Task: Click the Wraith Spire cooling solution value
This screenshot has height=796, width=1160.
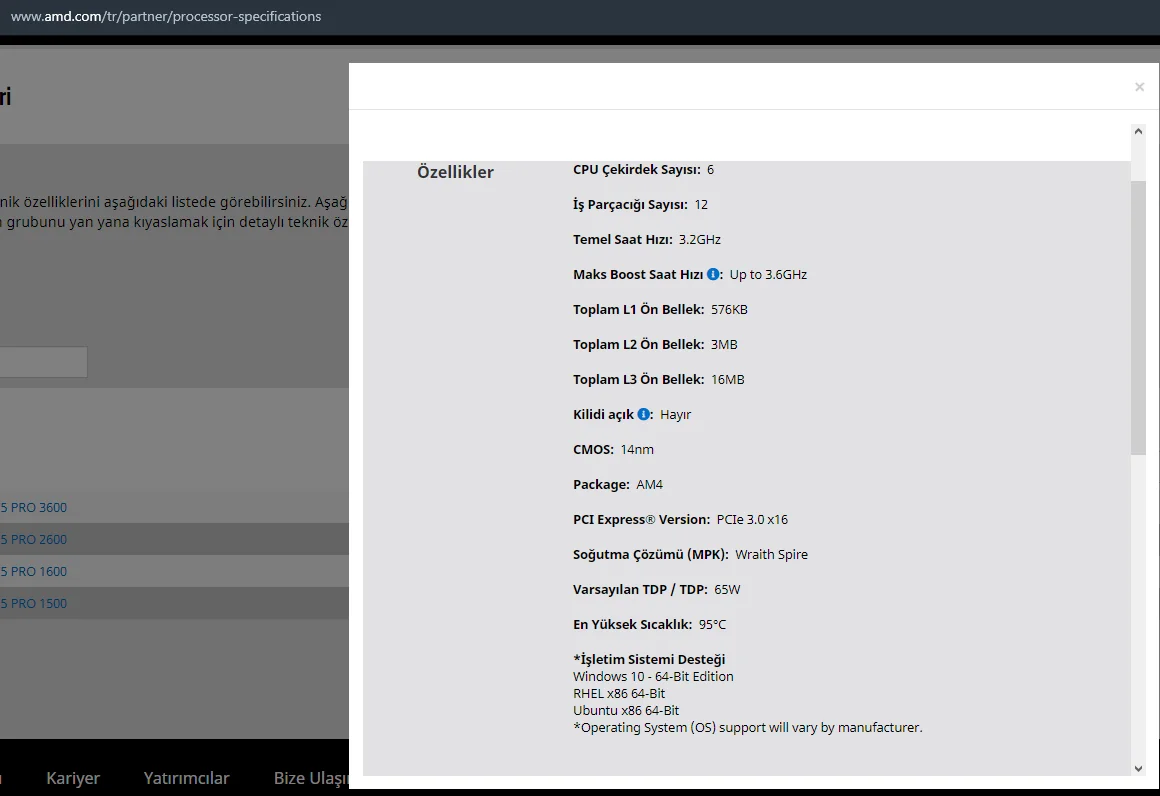Action: pos(771,554)
